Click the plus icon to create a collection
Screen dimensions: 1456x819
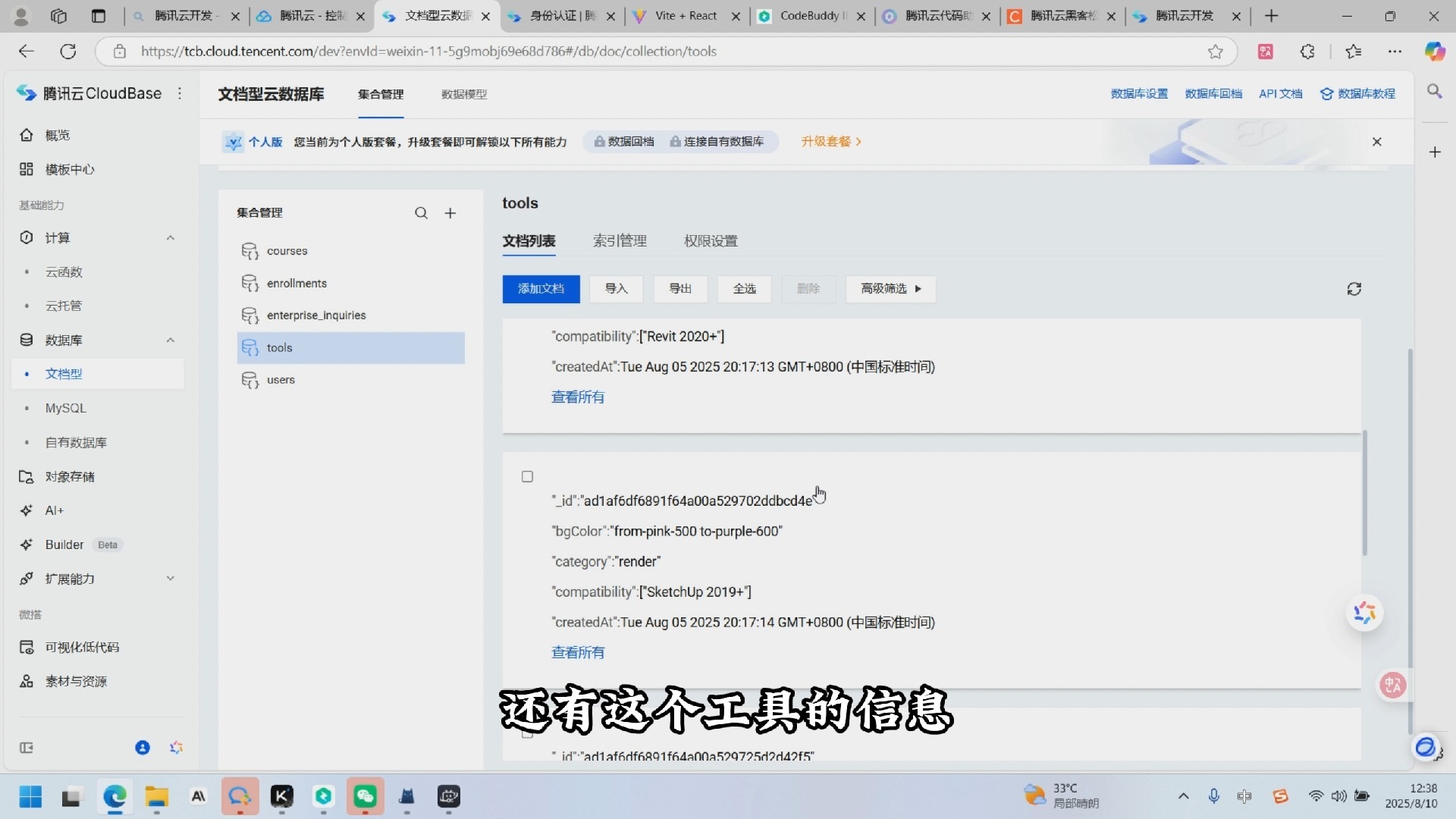pos(450,213)
